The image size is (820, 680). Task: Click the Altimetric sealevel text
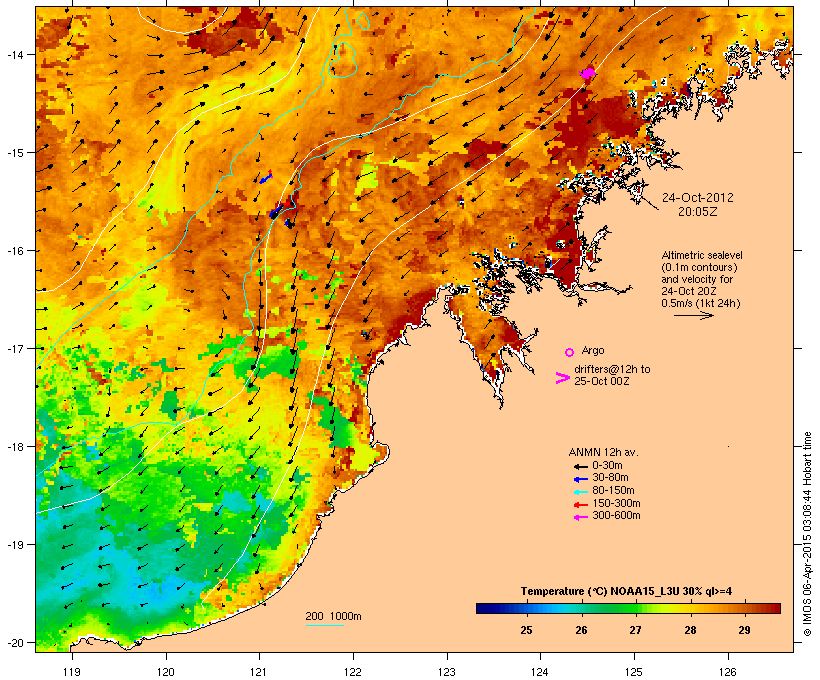pyautogui.click(x=702, y=255)
